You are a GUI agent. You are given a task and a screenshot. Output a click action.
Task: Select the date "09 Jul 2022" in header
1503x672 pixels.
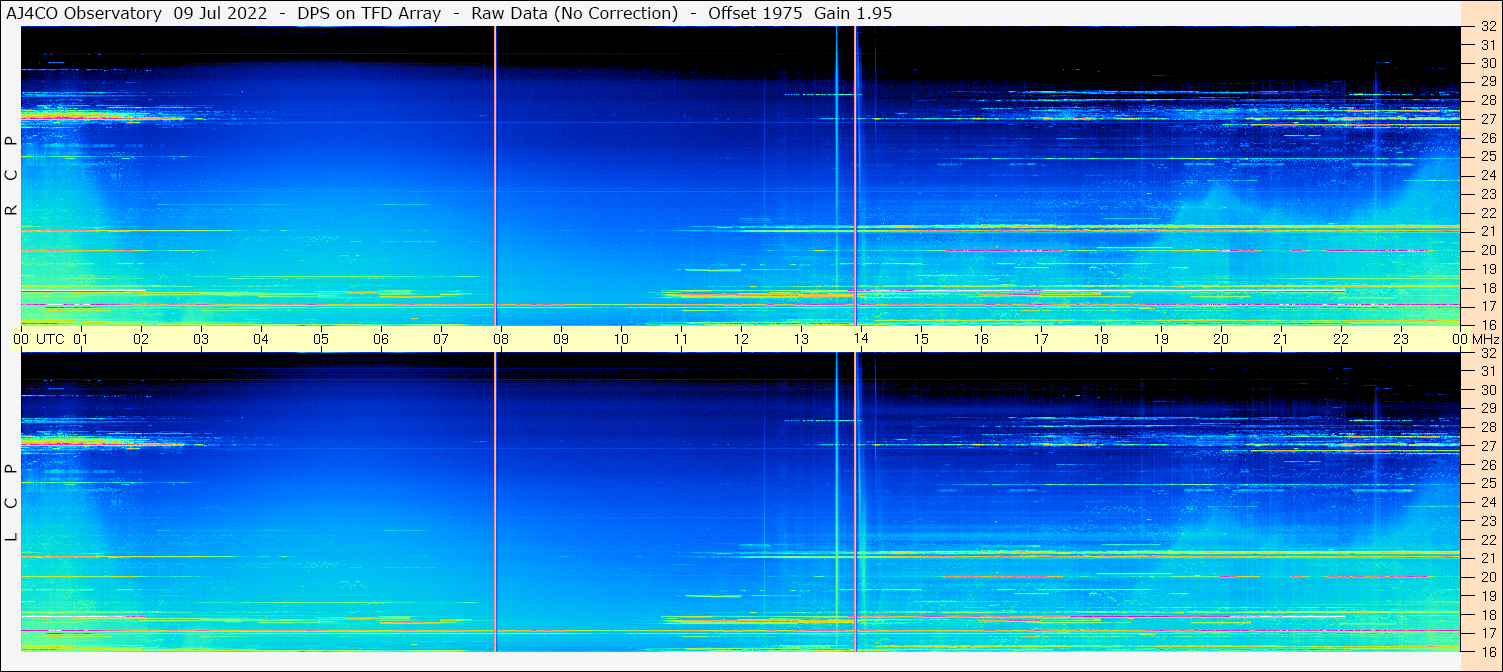click(219, 13)
